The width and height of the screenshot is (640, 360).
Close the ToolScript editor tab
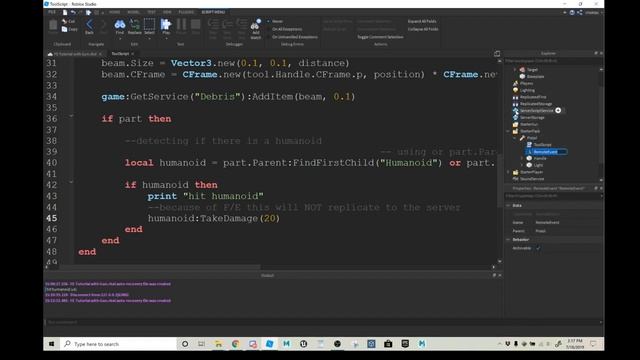(133, 54)
